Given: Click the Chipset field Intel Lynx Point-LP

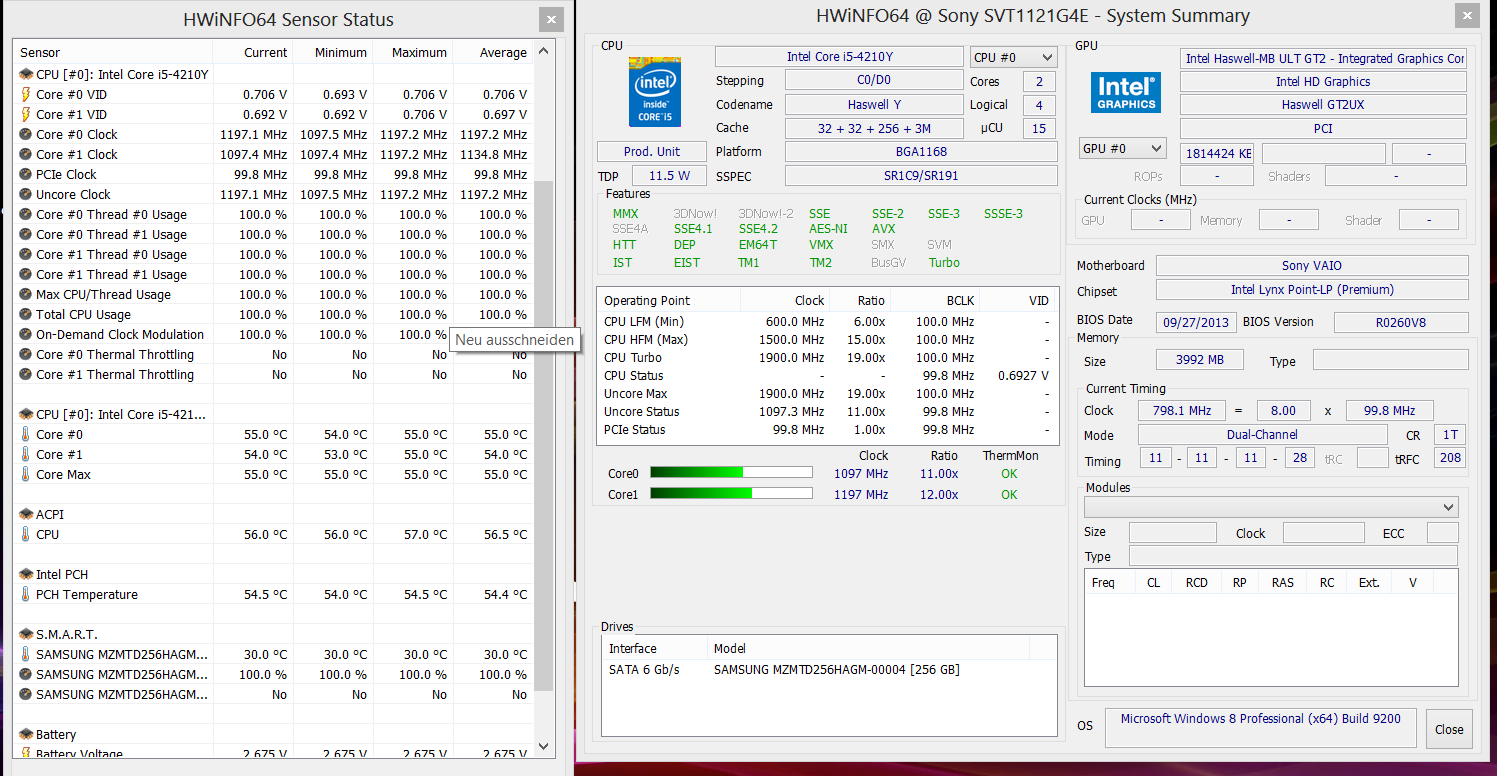Looking at the screenshot, I should [x=1312, y=290].
